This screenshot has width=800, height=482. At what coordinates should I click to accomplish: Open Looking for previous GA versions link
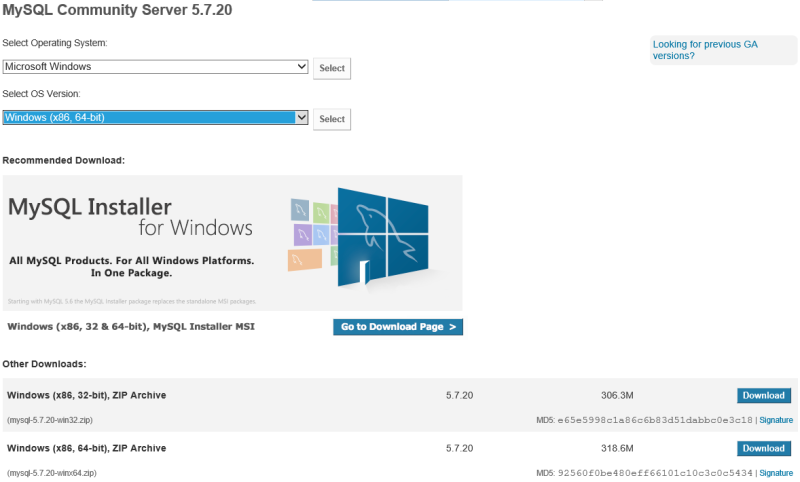pos(705,50)
